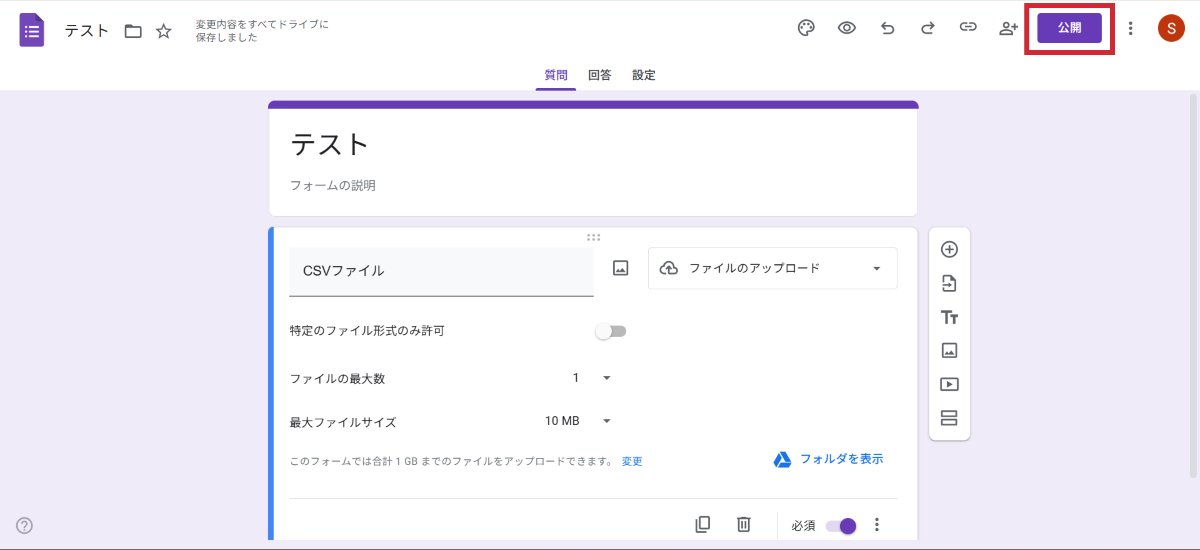Open the theme customization palette icon
The height and width of the screenshot is (550, 1200).
[806, 28]
